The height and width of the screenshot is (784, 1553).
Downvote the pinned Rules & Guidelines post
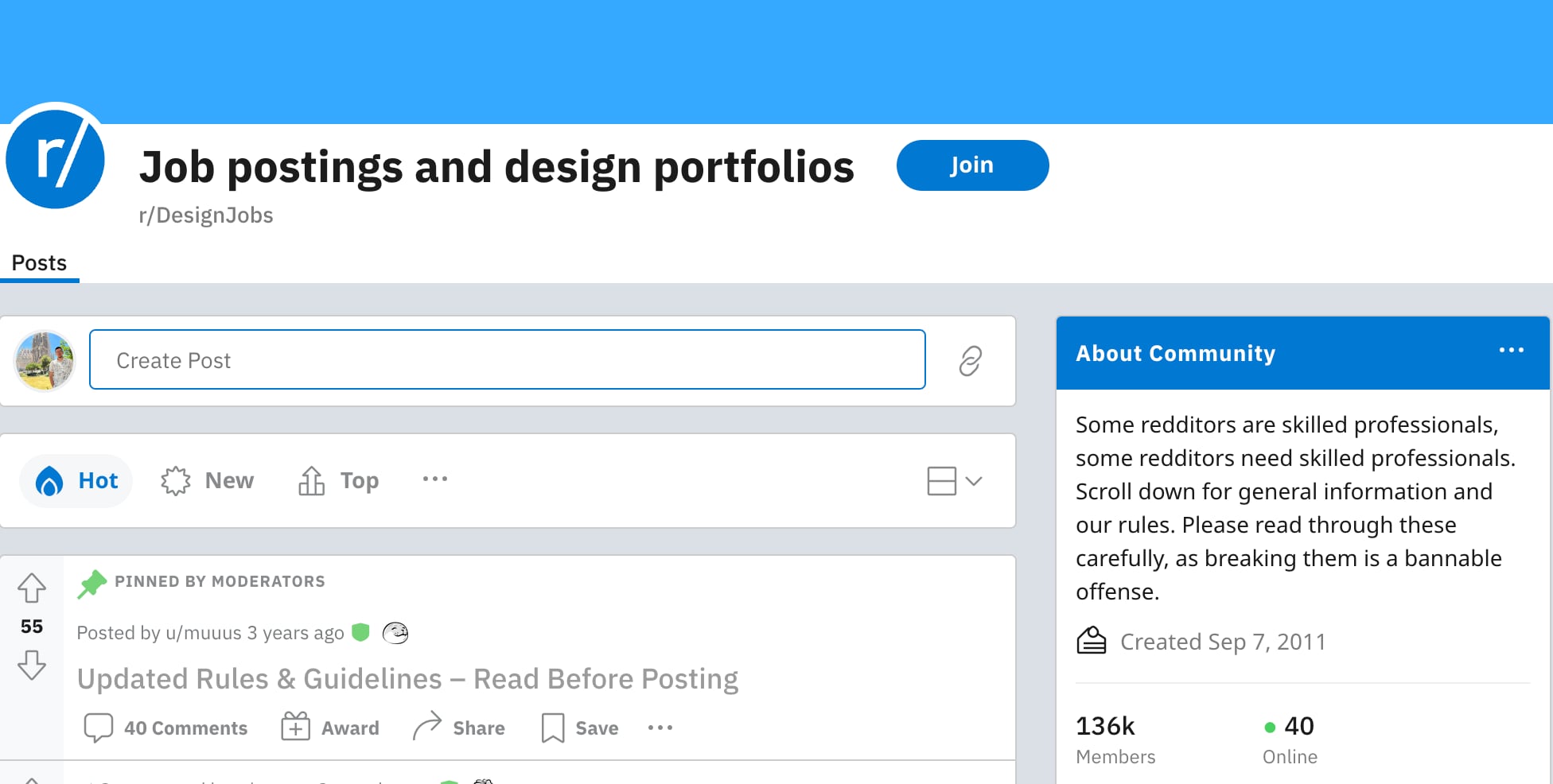pyautogui.click(x=32, y=665)
